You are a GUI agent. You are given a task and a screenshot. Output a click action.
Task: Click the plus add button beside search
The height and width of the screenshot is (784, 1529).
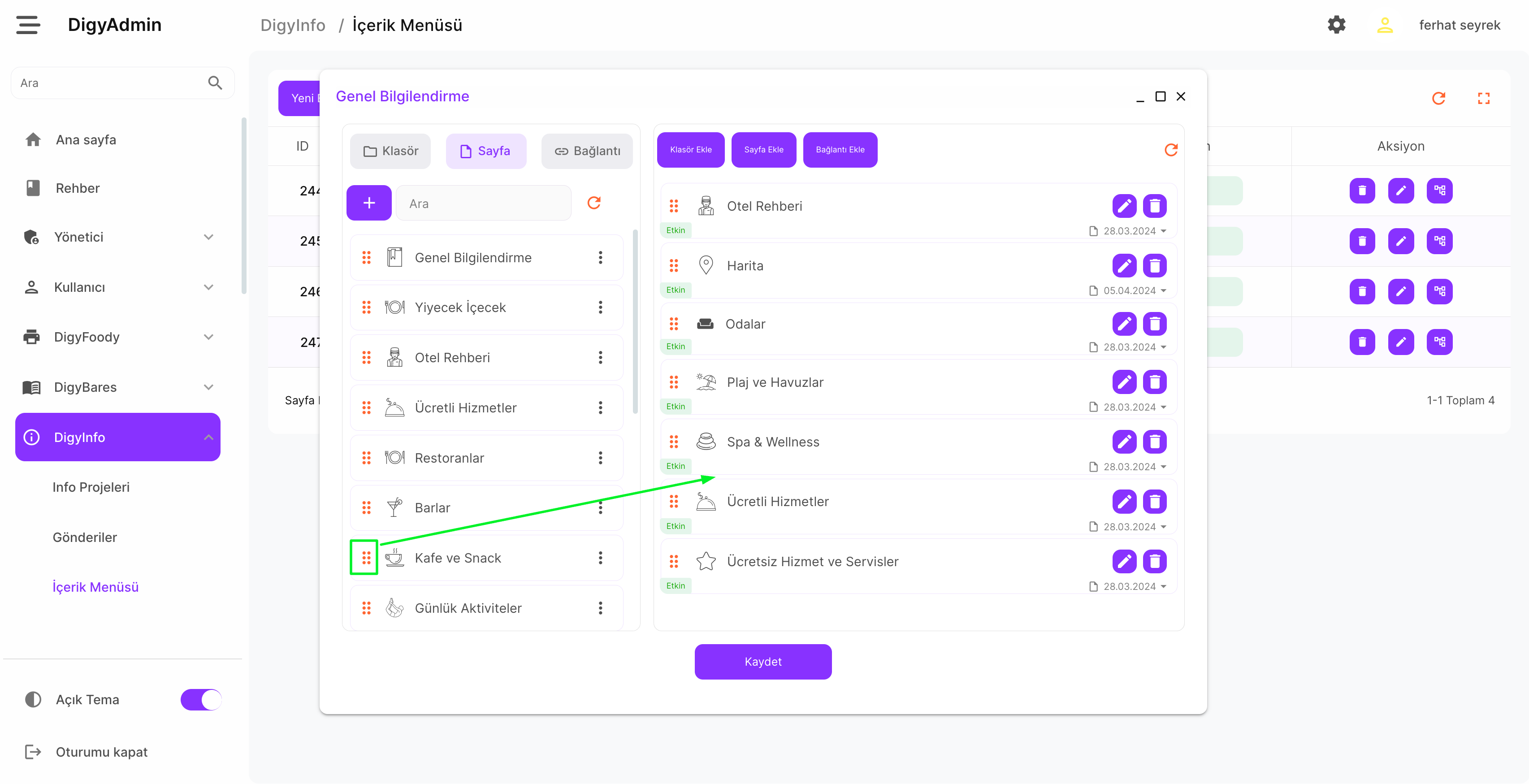click(x=368, y=203)
